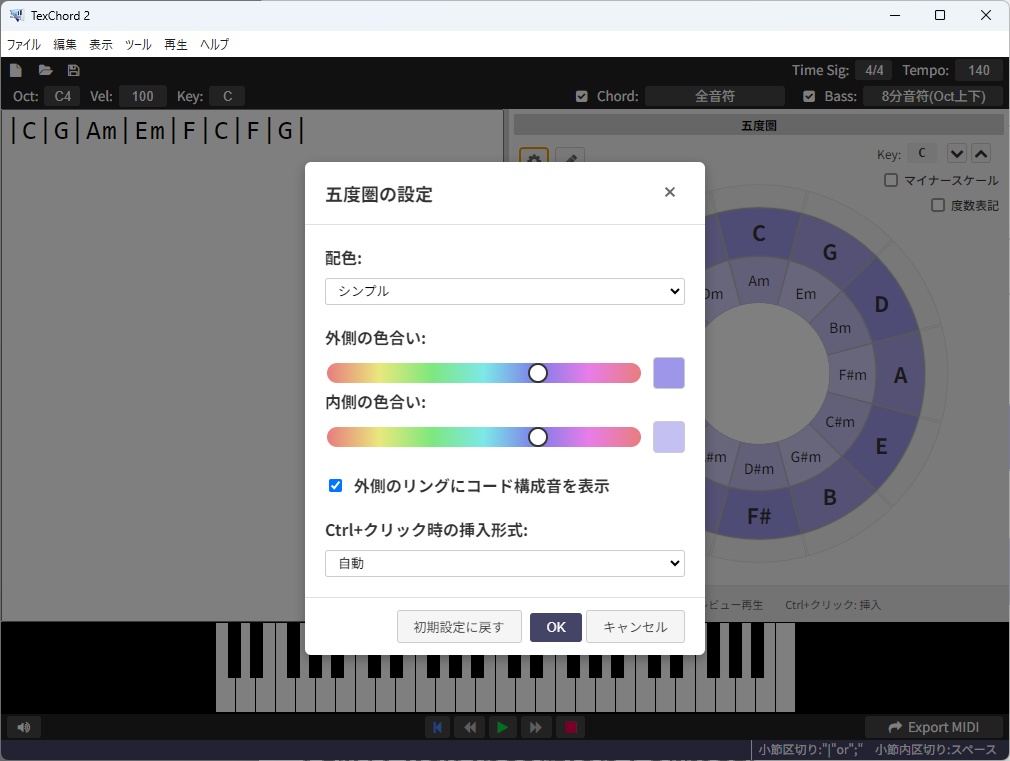Click the キャンセル button
The image size is (1010, 761).
pyautogui.click(x=635, y=627)
